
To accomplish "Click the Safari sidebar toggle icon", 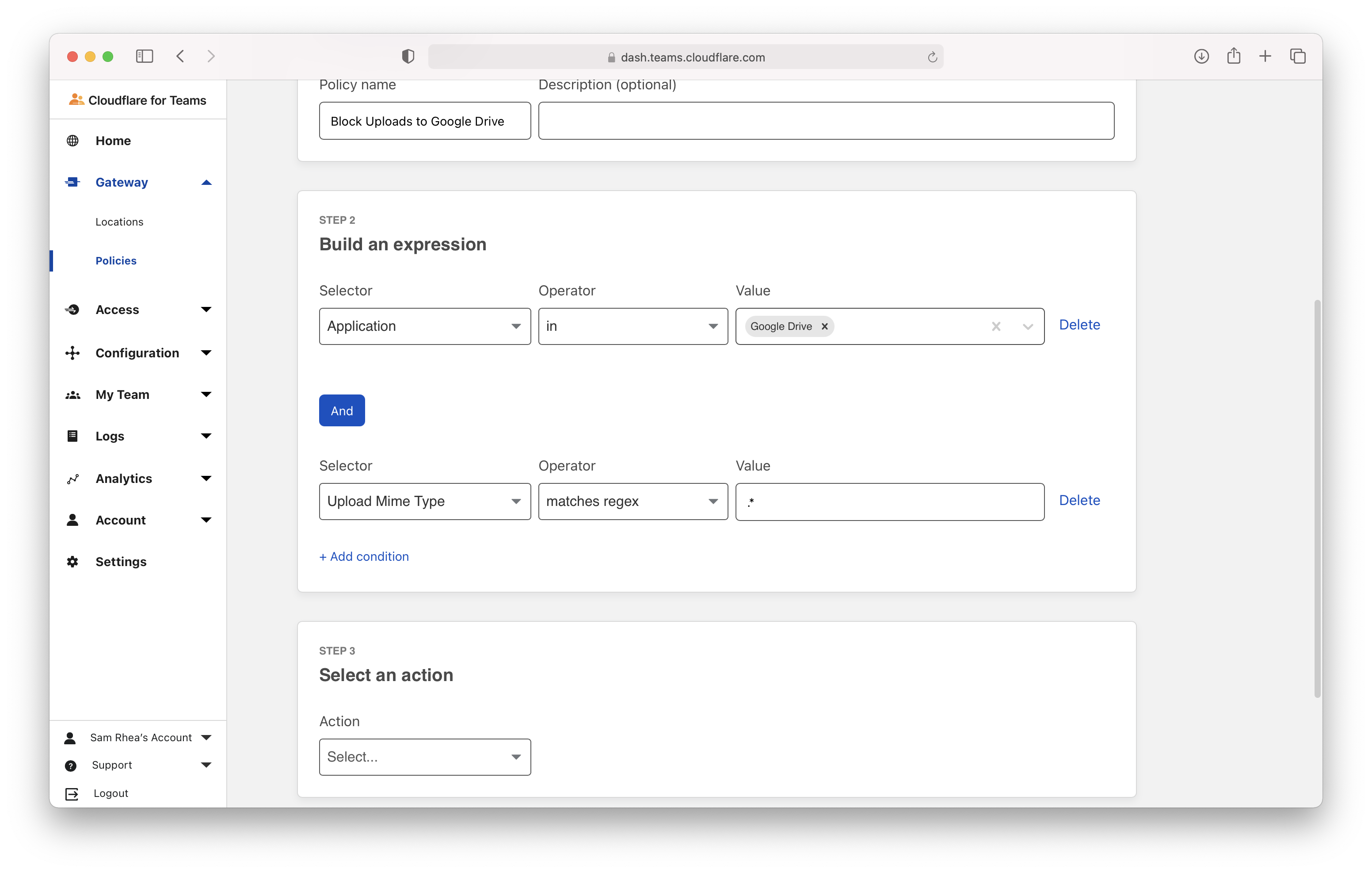I will pyautogui.click(x=145, y=57).
